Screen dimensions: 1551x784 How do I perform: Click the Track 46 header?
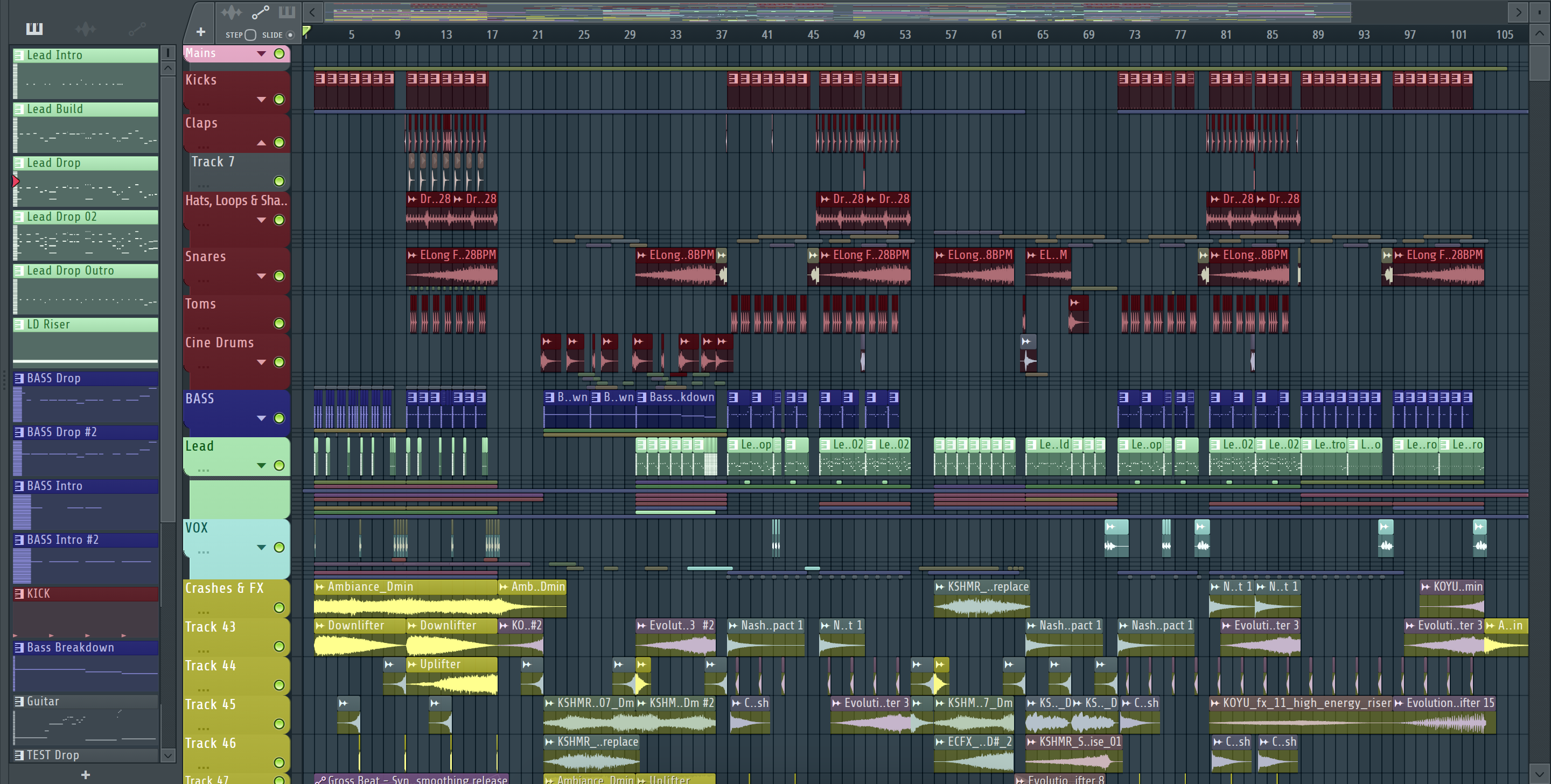coord(236,753)
